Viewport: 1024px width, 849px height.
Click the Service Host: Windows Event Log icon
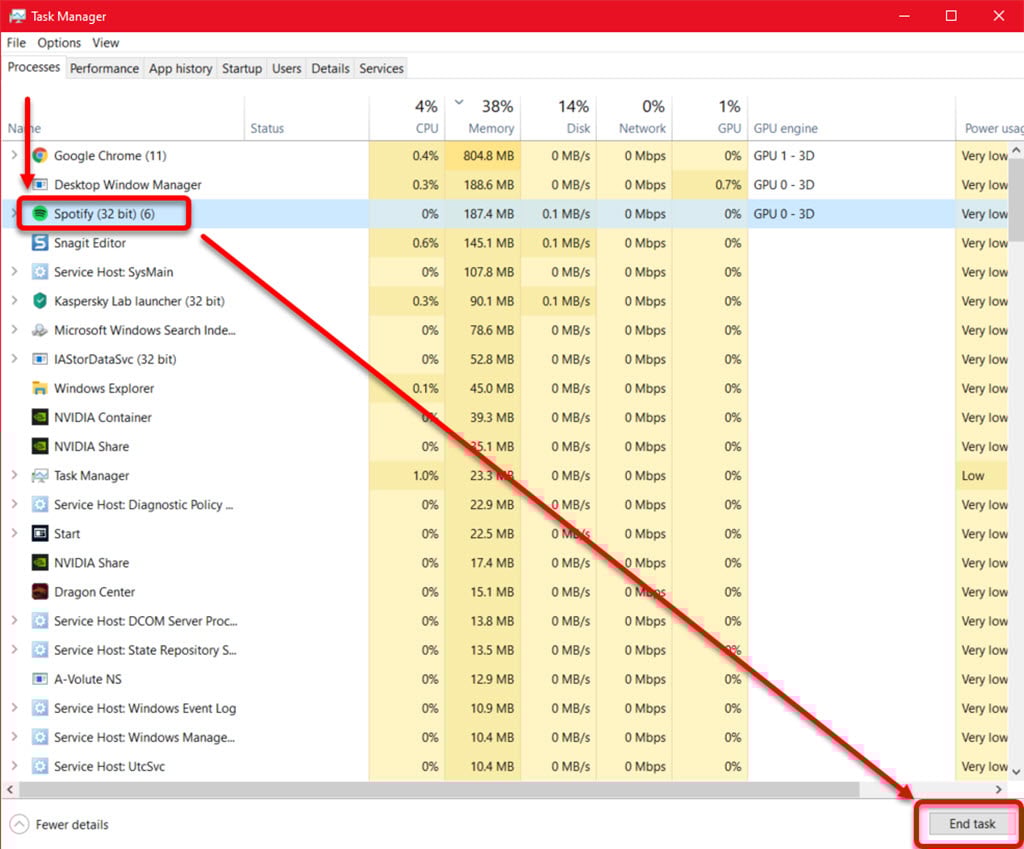click(x=40, y=708)
